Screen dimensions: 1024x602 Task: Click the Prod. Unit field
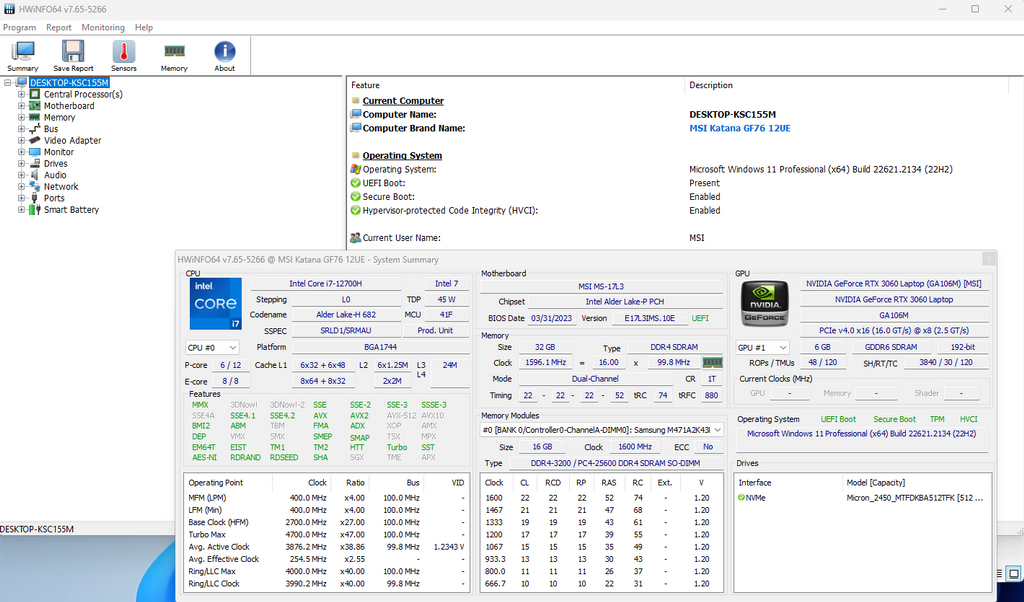tap(435, 330)
